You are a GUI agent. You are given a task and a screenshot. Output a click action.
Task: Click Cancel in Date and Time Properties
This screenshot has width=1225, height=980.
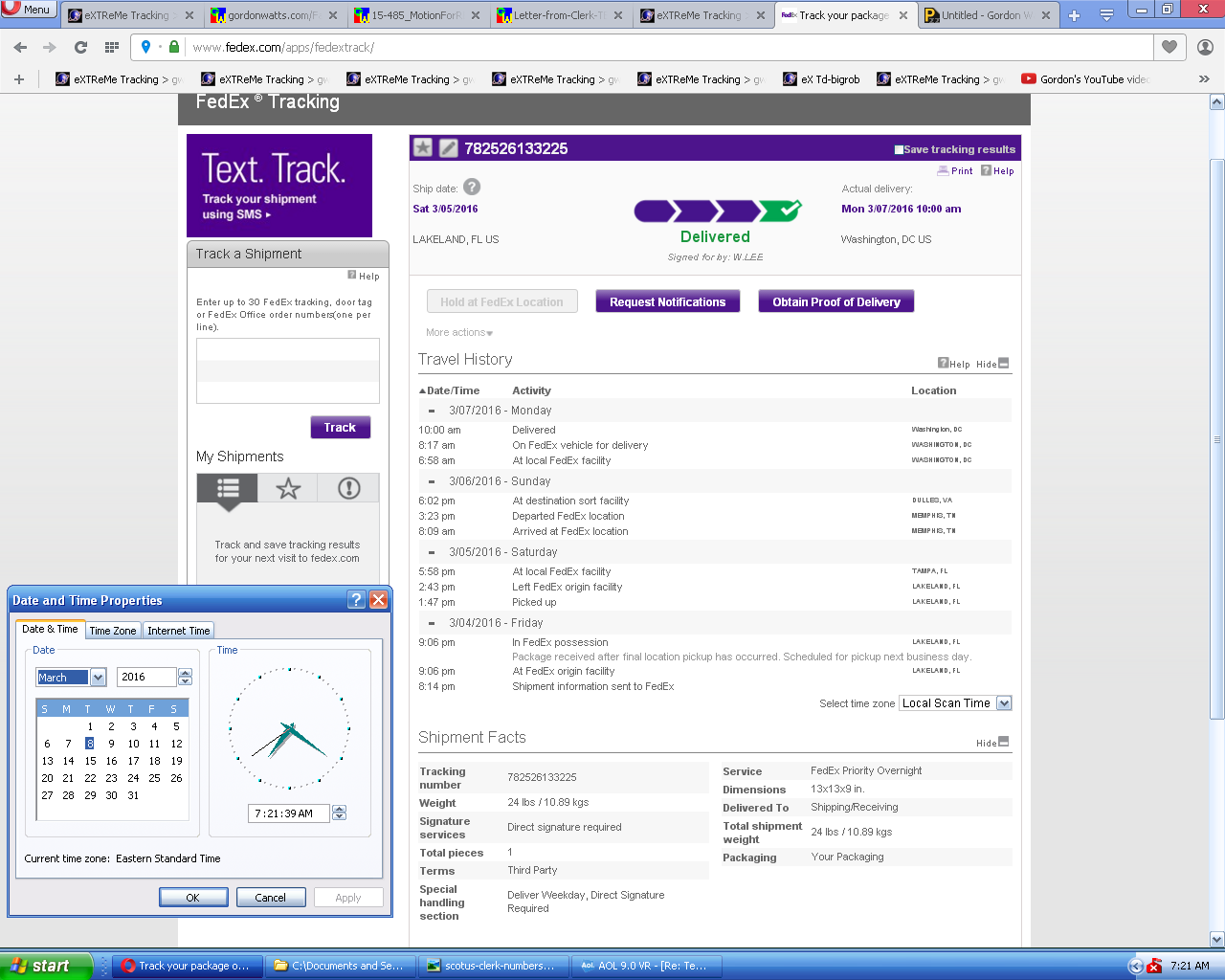point(271,898)
